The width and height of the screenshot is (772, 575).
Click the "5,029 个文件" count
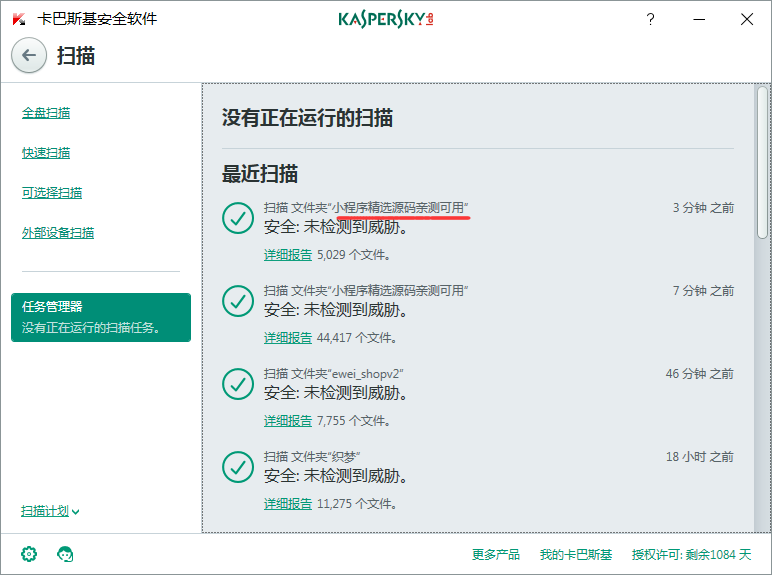[354, 255]
